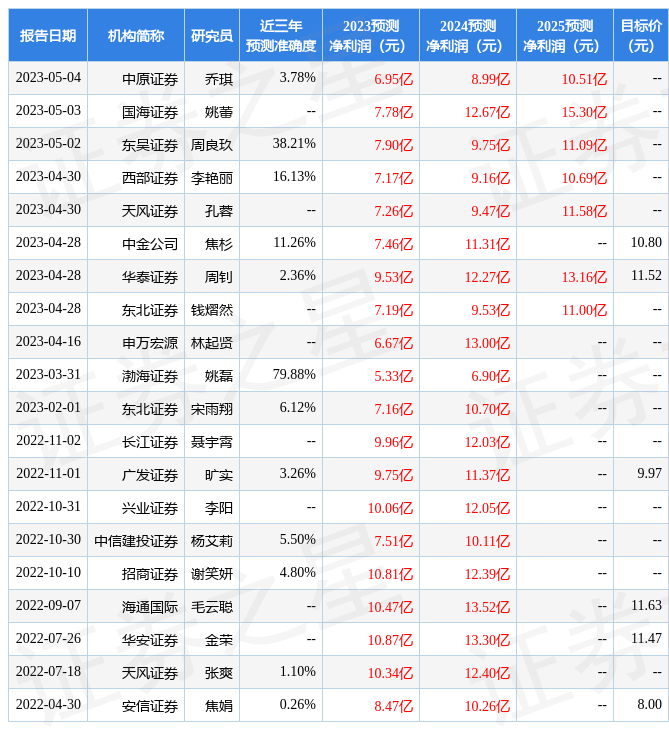
Task: Click the 2023预测净利润 column header
Action: pos(371,35)
